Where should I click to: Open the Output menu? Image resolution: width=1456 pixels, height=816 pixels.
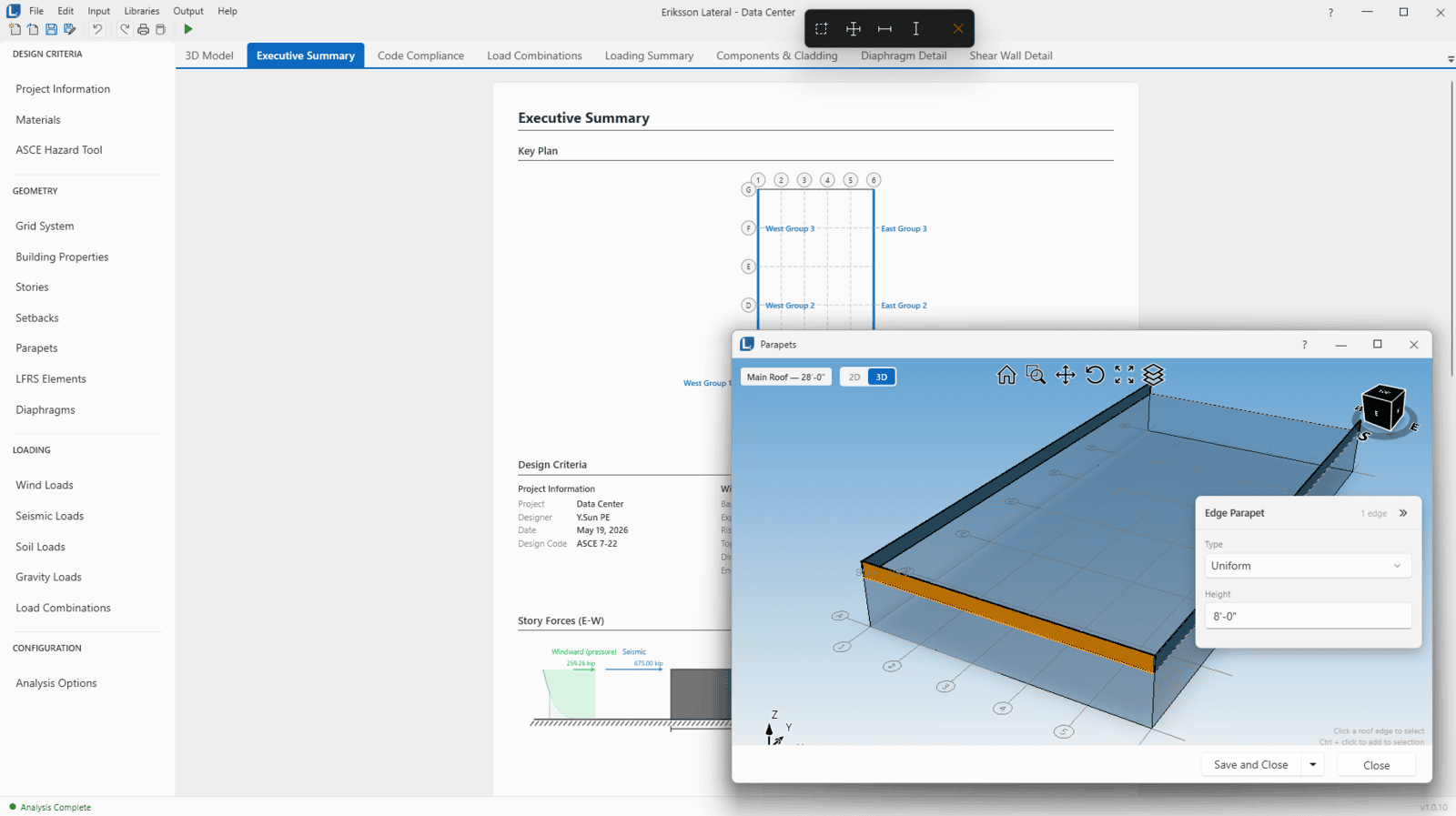[x=188, y=11]
